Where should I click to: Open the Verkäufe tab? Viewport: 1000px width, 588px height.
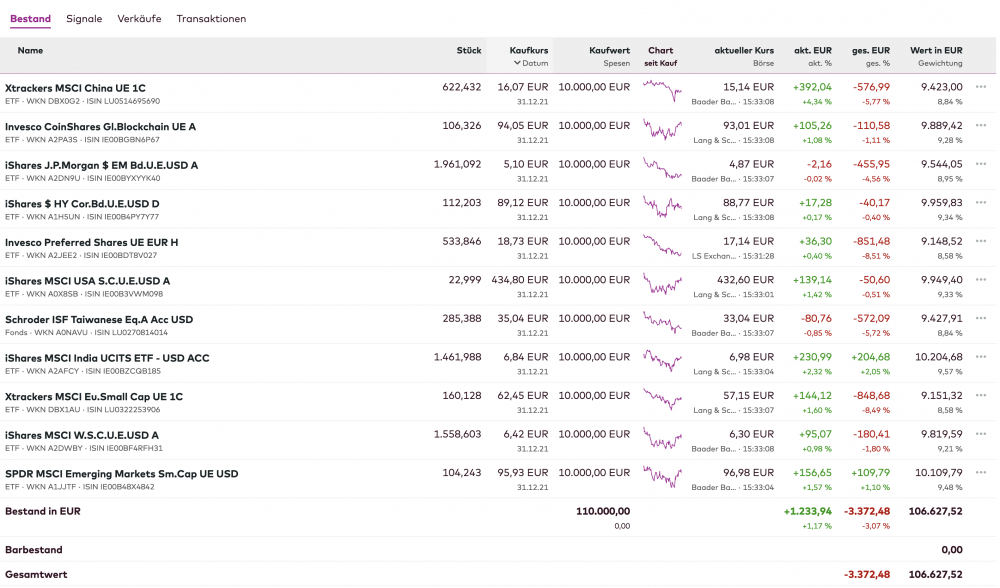click(x=139, y=19)
